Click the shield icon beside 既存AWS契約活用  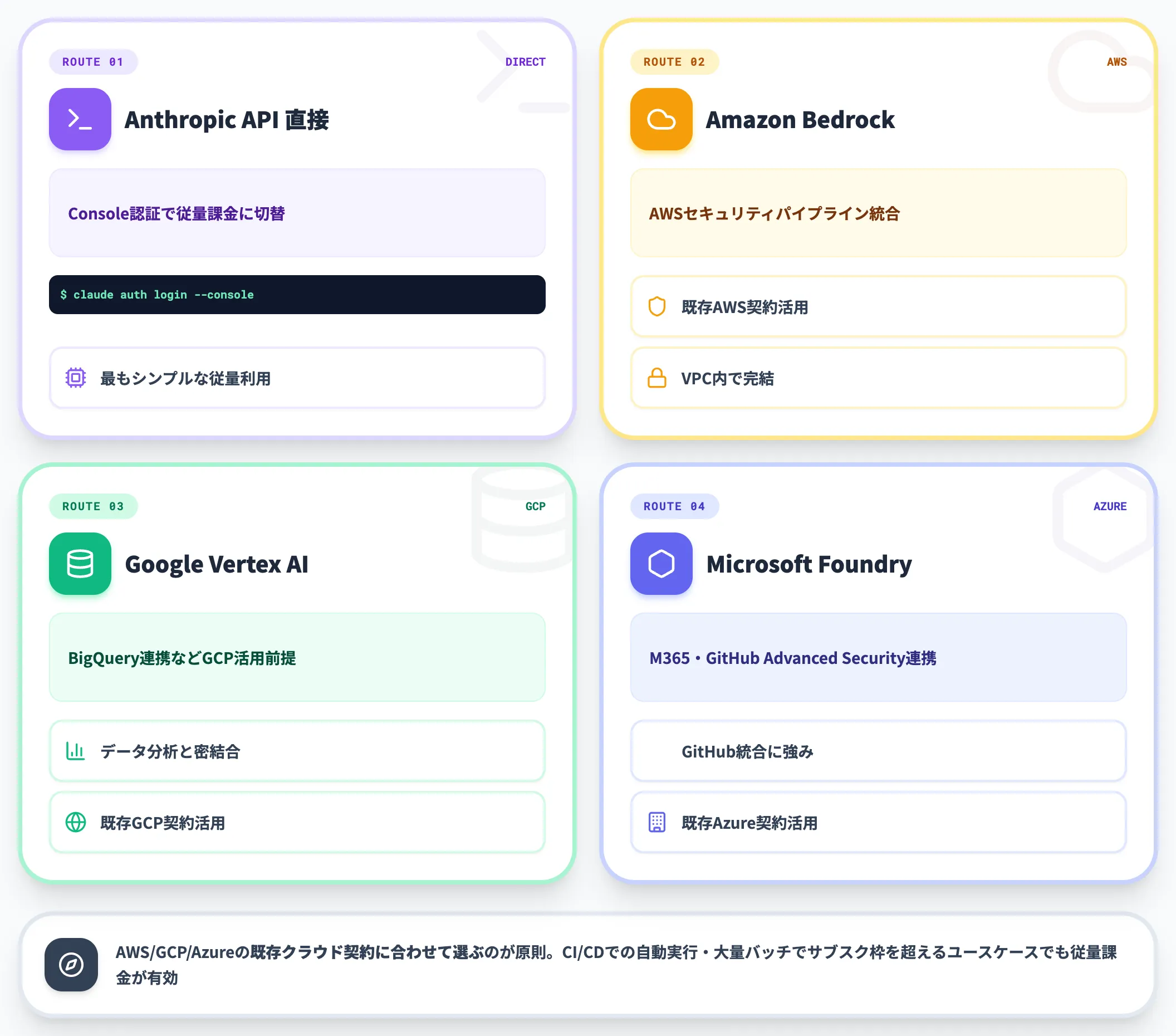tap(657, 307)
